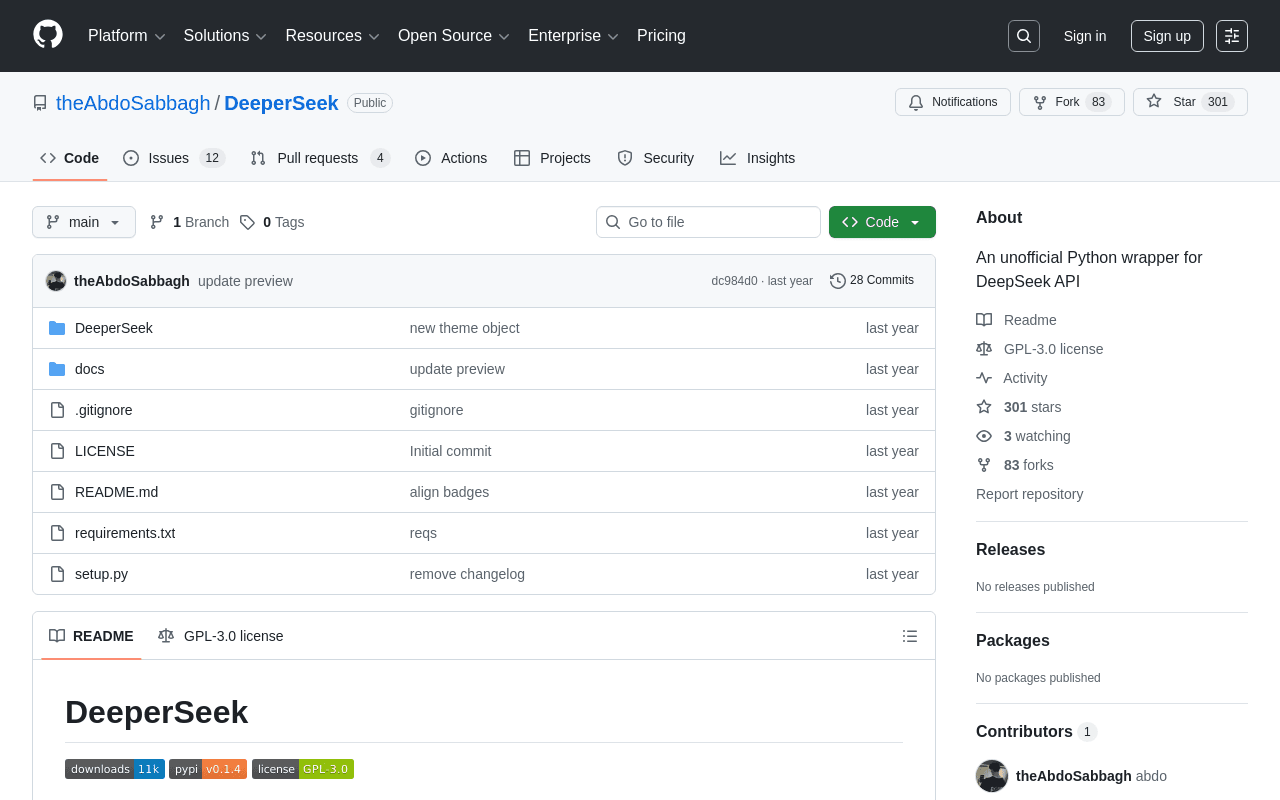Screen dimensions: 1280x800
Task: Click the downloads 11k badge
Action: coord(115,769)
